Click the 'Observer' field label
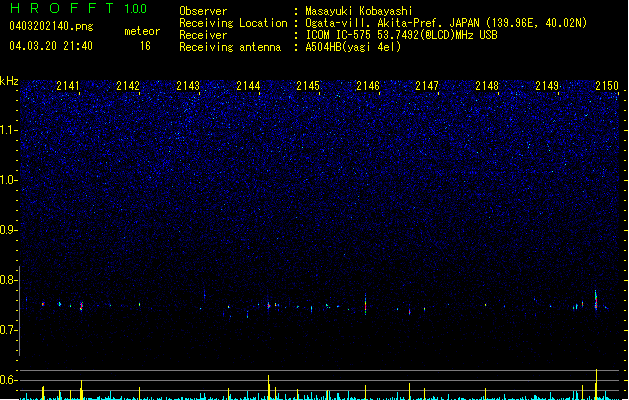The image size is (629, 400). (203, 11)
